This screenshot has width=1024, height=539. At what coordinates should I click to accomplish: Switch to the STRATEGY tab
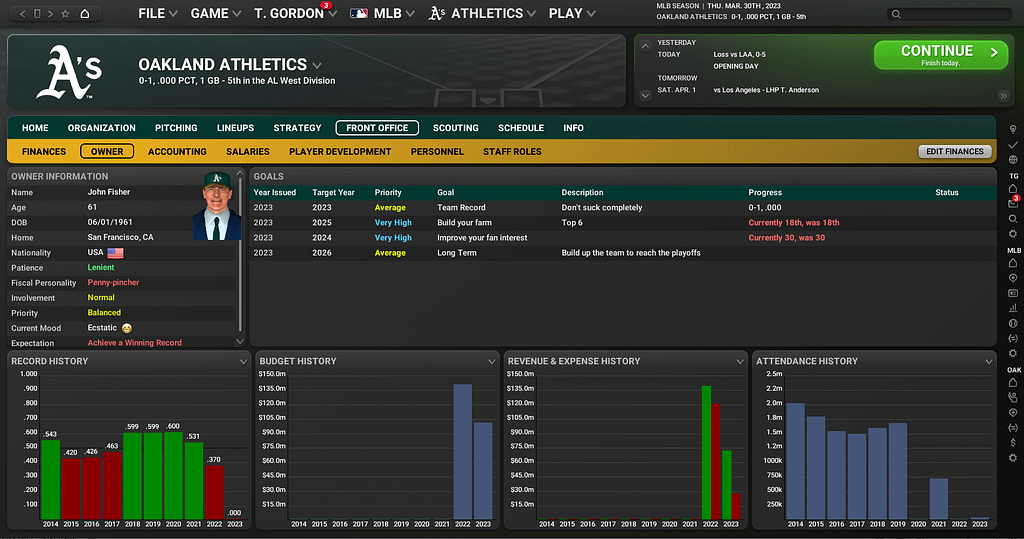297,128
